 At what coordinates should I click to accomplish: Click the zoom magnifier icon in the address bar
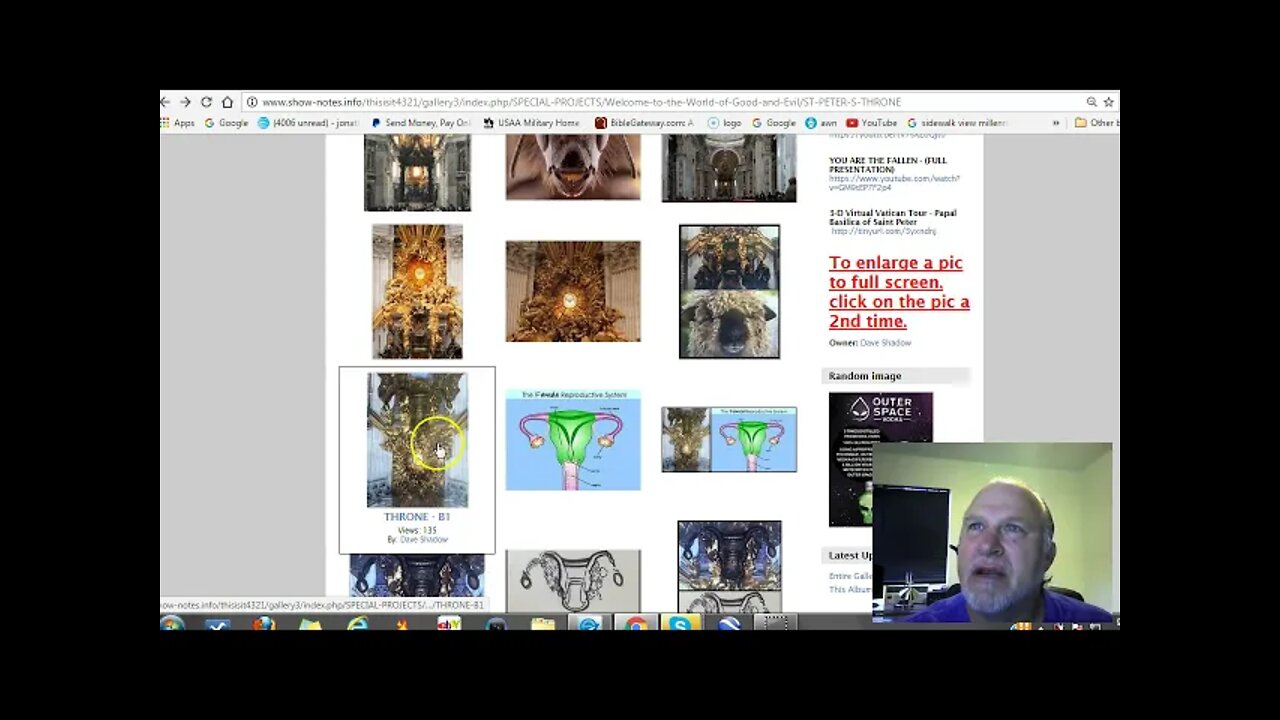pos(1091,102)
